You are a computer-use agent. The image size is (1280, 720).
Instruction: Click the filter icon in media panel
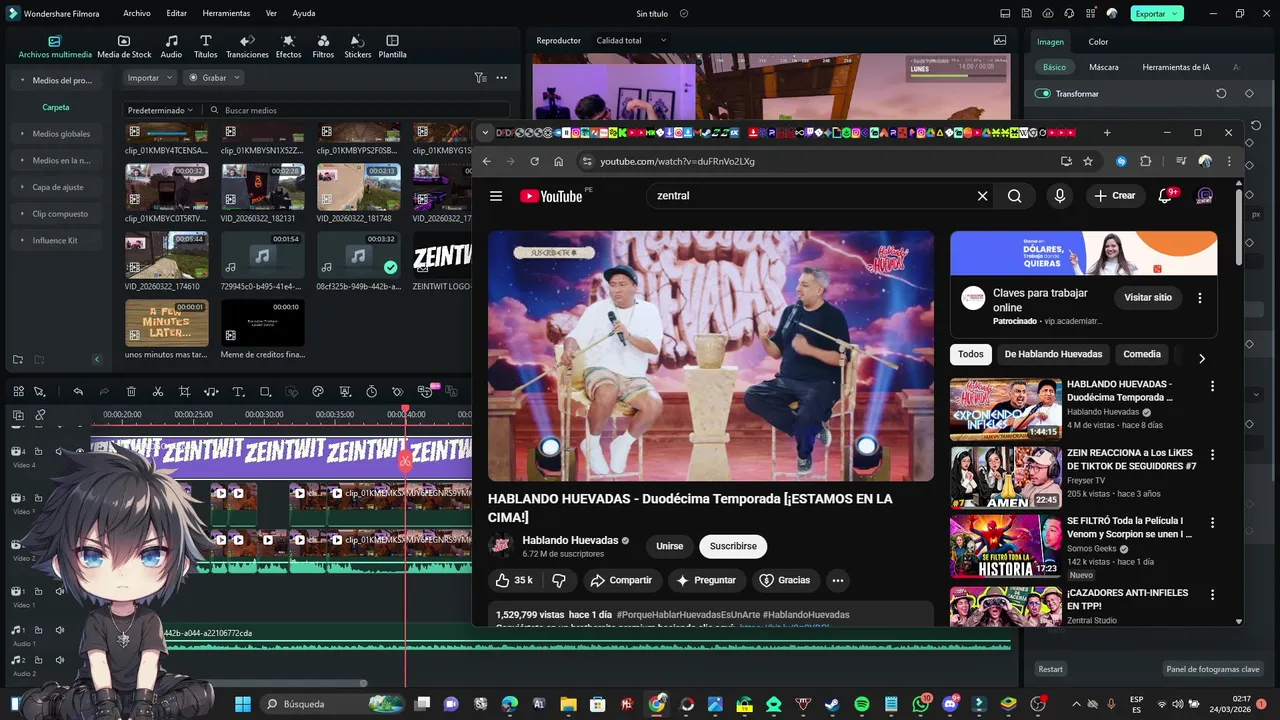tap(480, 77)
